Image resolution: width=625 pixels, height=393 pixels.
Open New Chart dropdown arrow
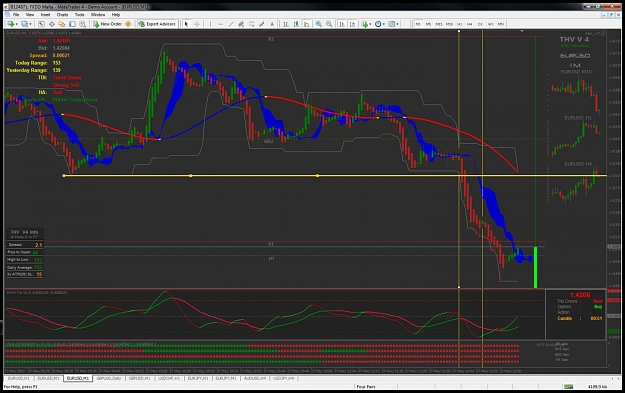[x=17, y=24]
